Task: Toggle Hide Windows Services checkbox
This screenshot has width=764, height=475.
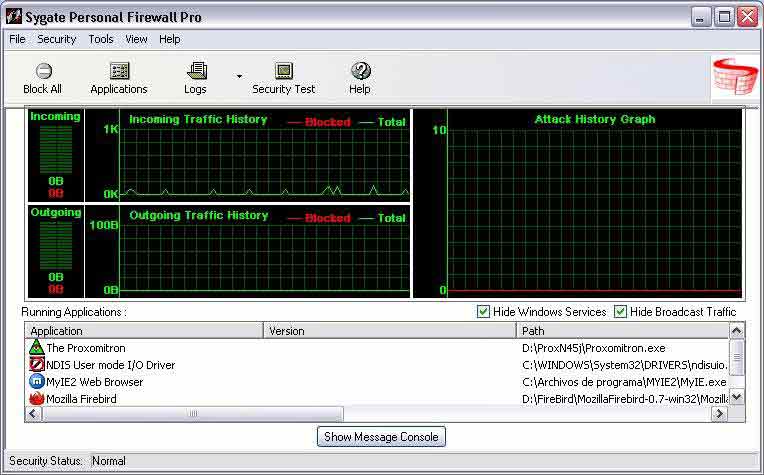Action: (483, 312)
